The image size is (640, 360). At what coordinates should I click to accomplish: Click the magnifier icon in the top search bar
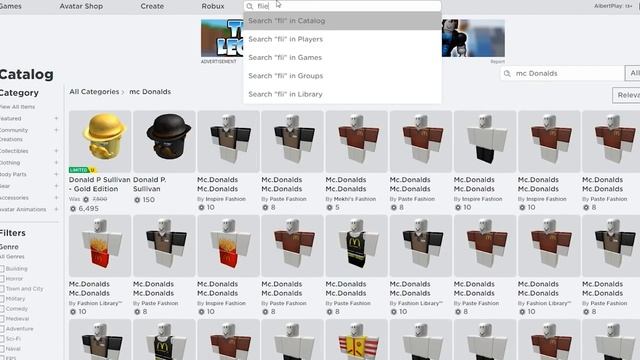click(250, 6)
